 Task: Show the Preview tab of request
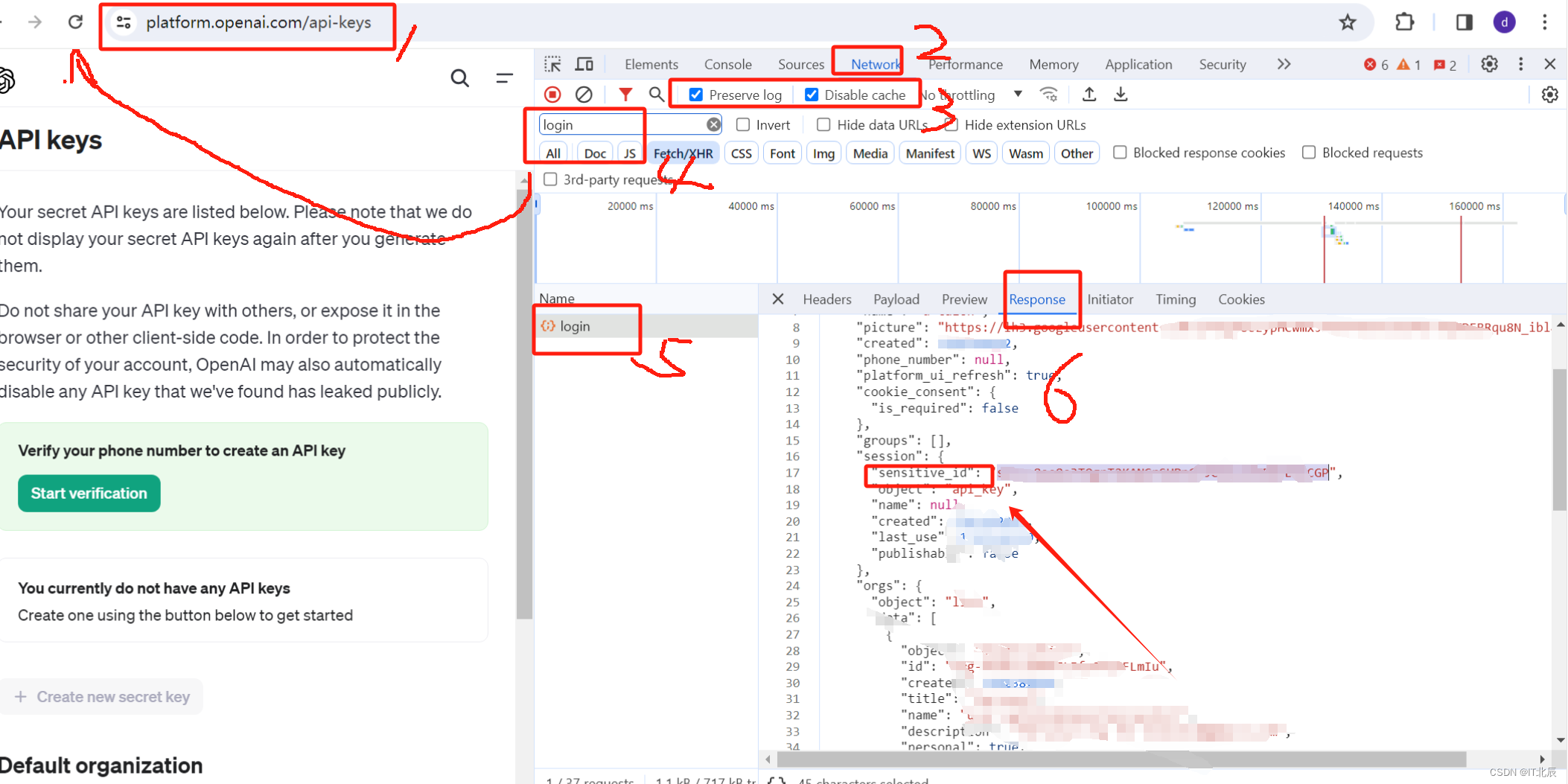tap(964, 299)
